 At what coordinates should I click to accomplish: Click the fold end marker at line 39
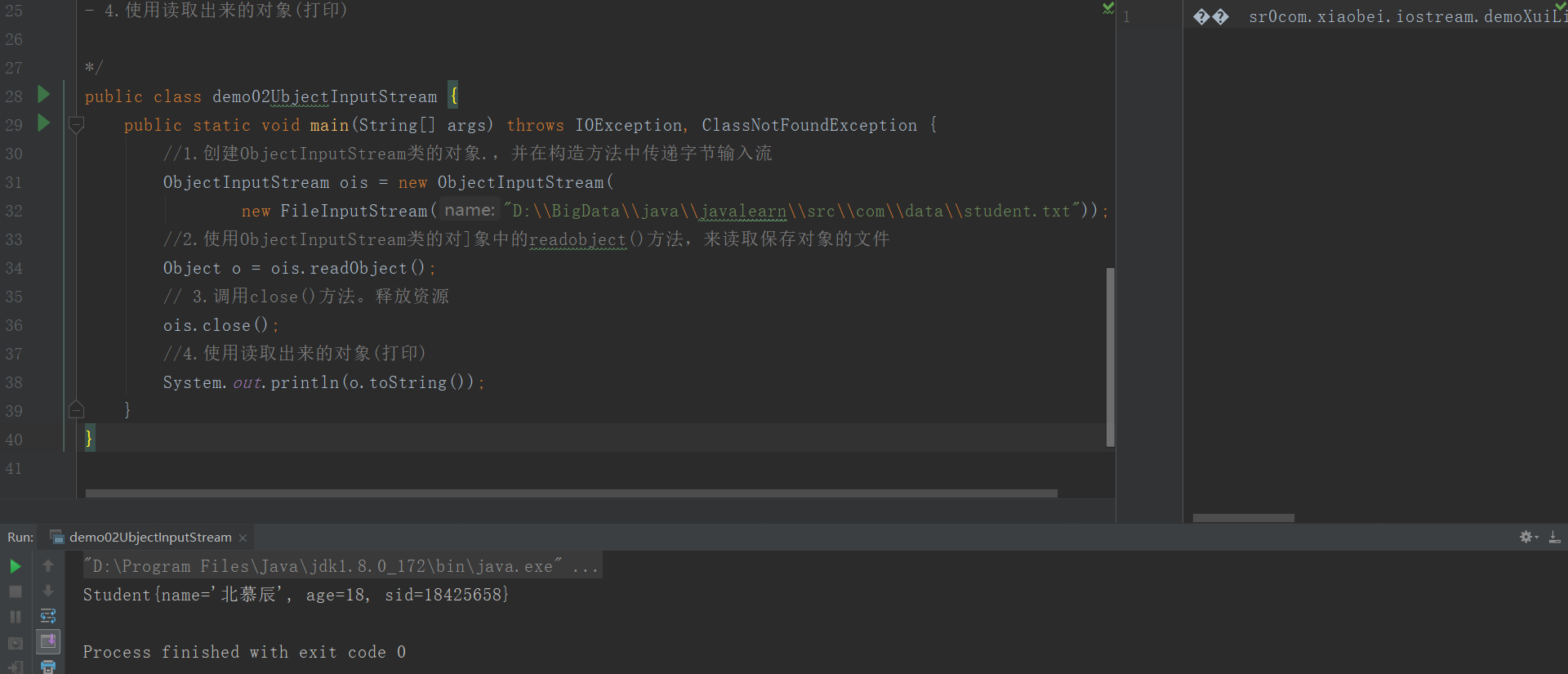coord(76,409)
